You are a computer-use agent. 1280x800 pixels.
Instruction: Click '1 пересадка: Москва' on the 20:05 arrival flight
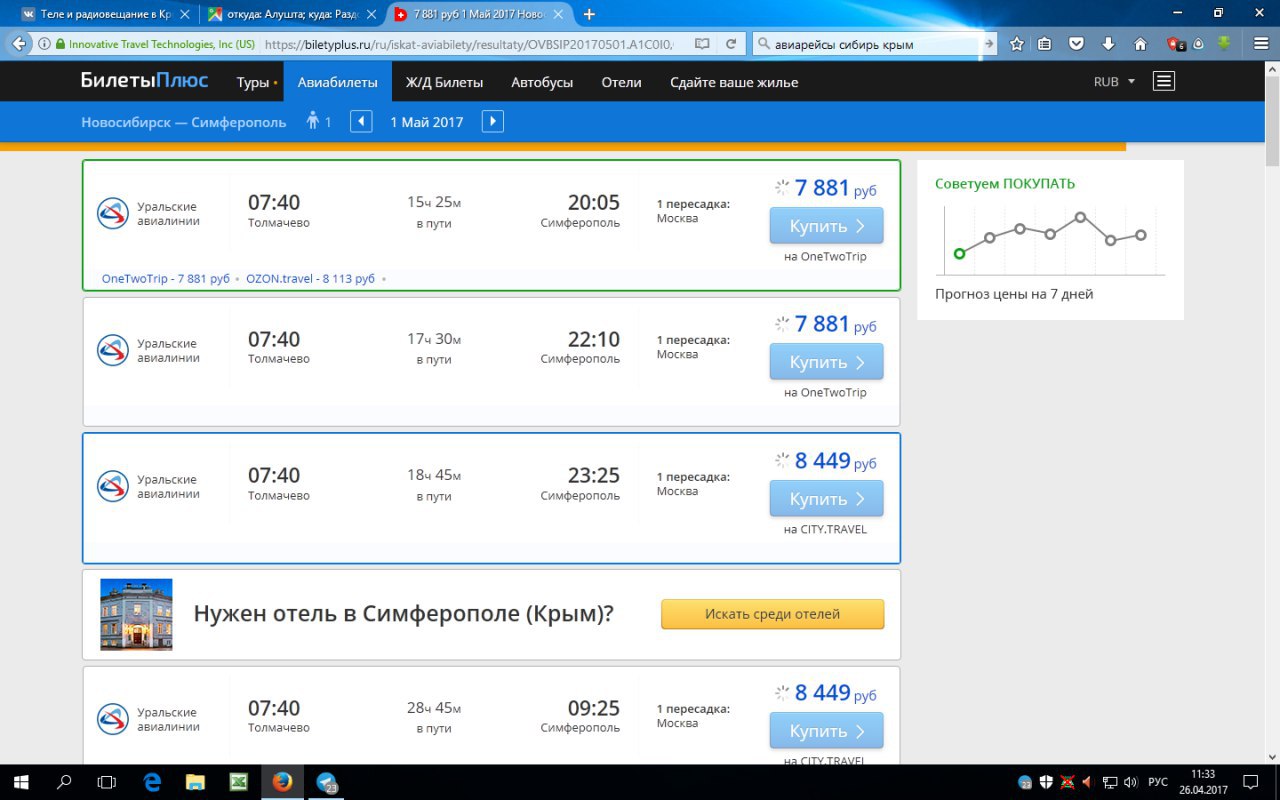tap(693, 211)
